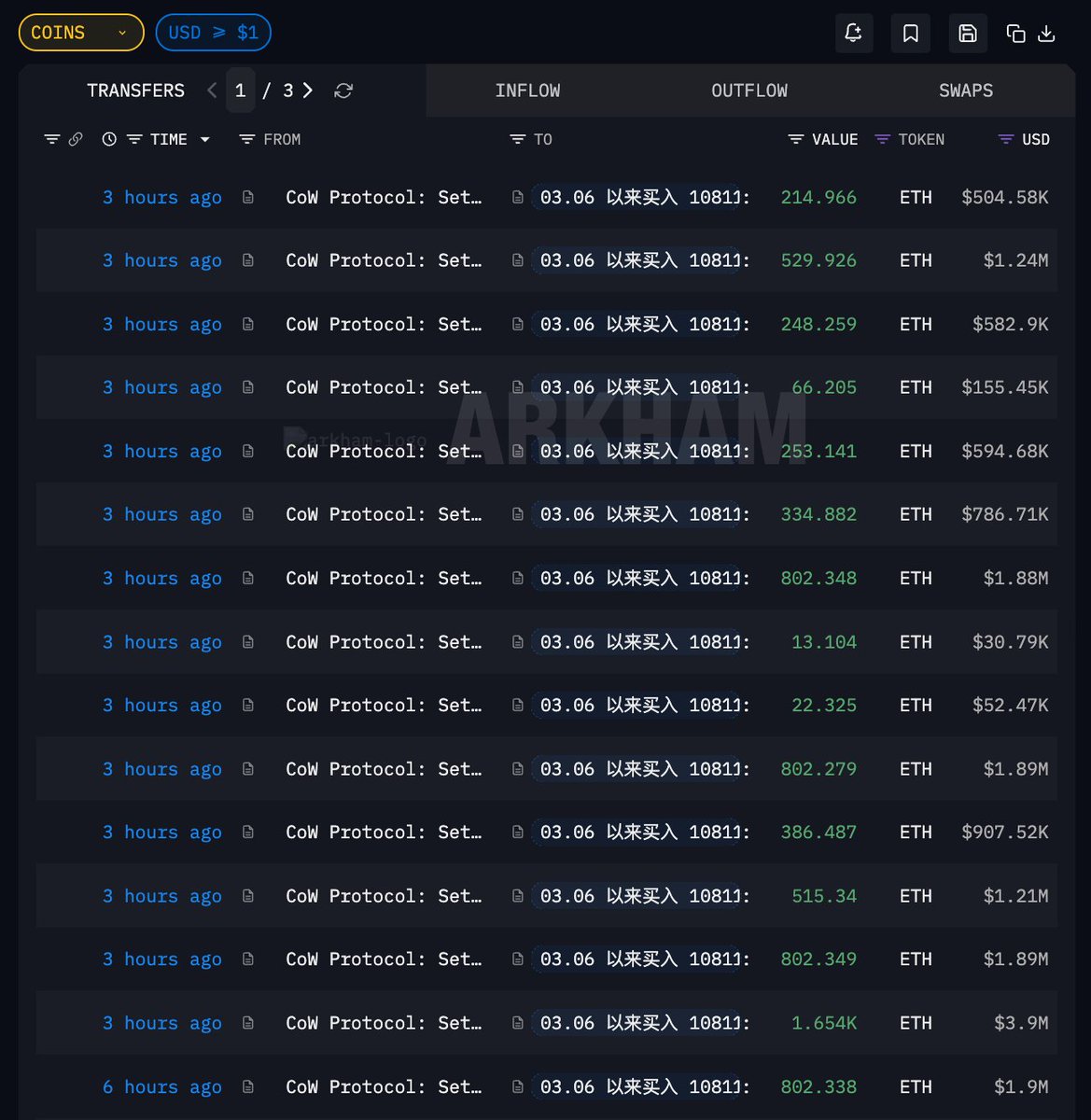Viewport: 1091px width, 1120px height.
Task: Click the 13.104 value cell
Action: point(824,642)
